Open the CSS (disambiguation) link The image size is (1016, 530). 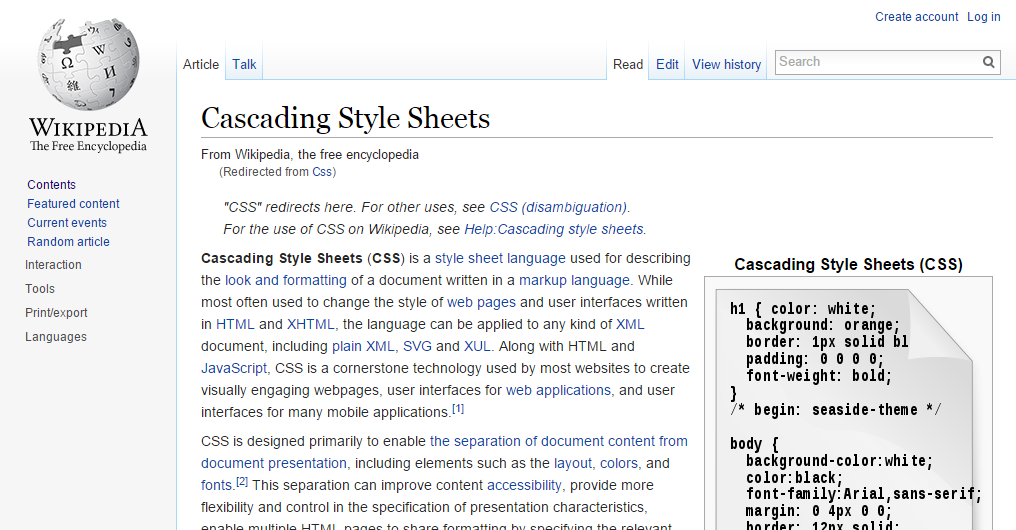pyautogui.click(x=559, y=207)
